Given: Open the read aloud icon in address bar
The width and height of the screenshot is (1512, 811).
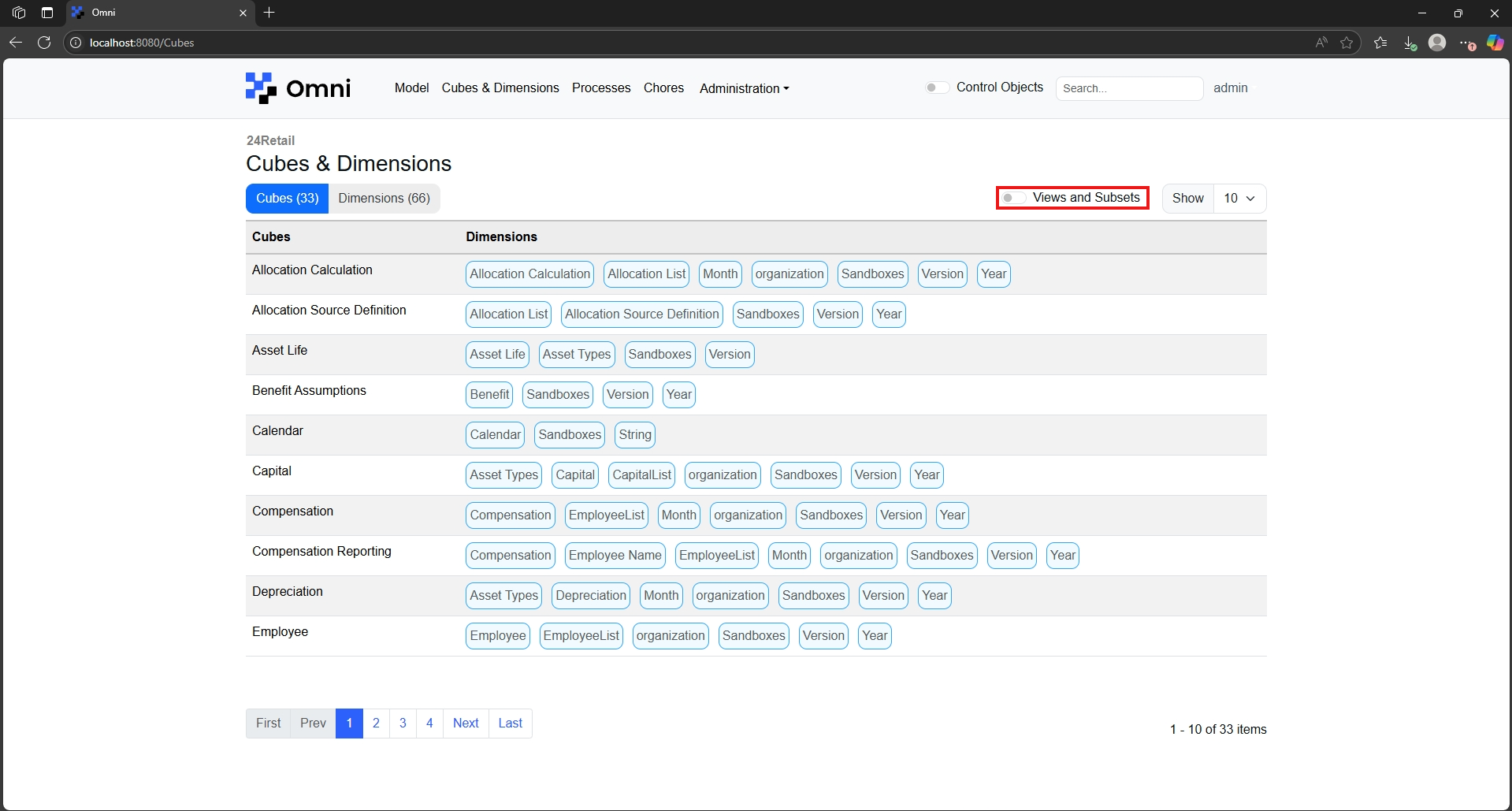Looking at the screenshot, I should pyautogui.click(x=1321, y=43).
